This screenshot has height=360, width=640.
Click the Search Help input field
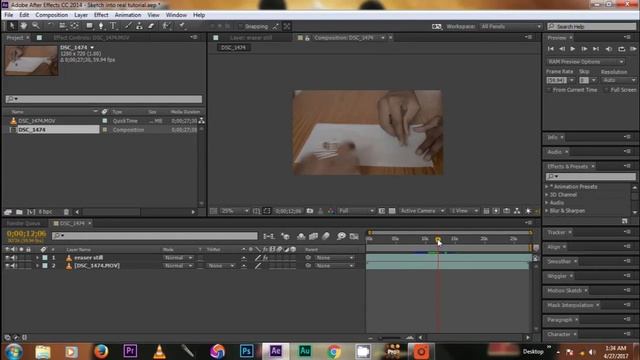pos(591,27)
